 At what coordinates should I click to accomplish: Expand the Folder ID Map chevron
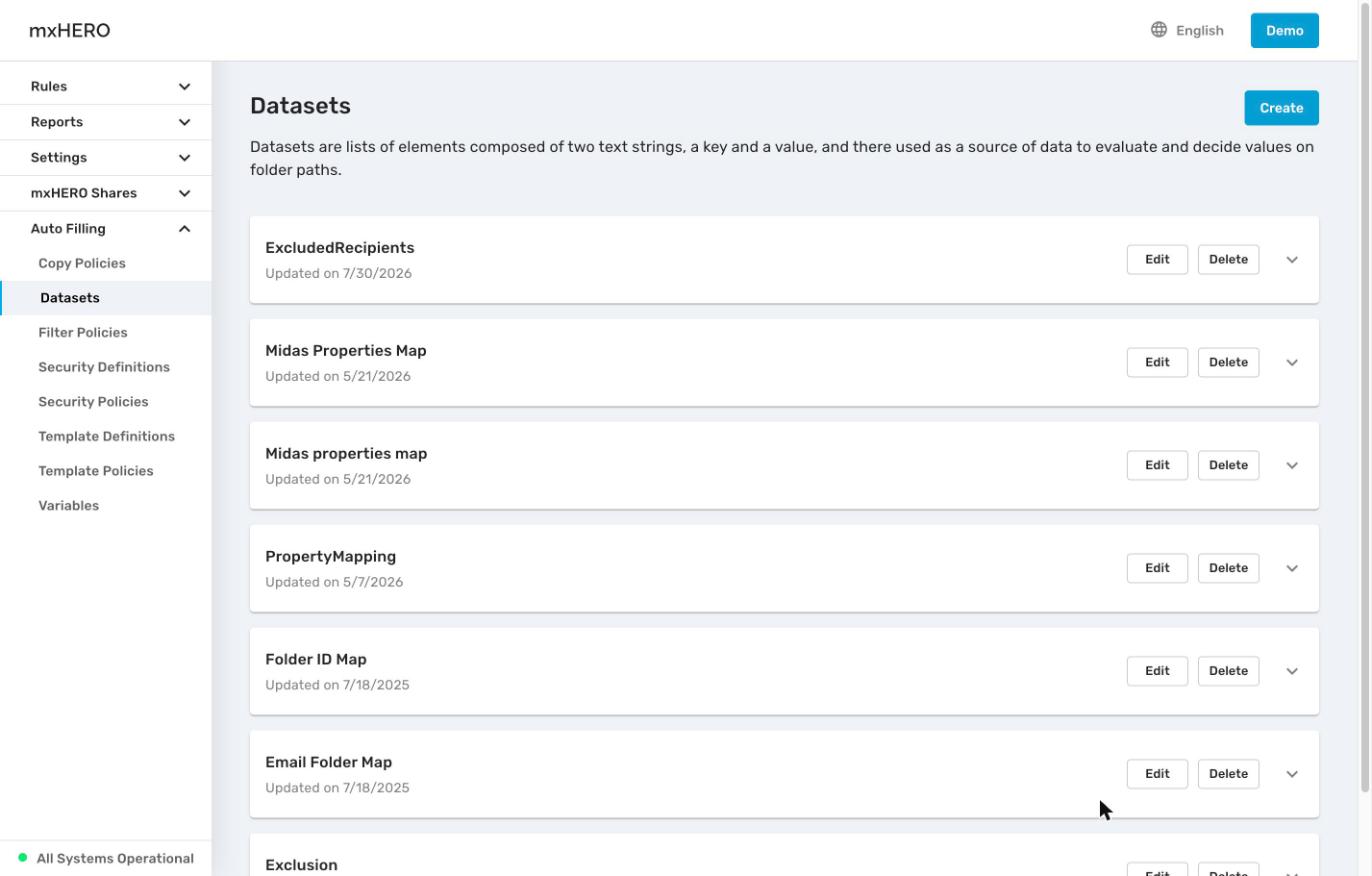tap(1292, 672)
